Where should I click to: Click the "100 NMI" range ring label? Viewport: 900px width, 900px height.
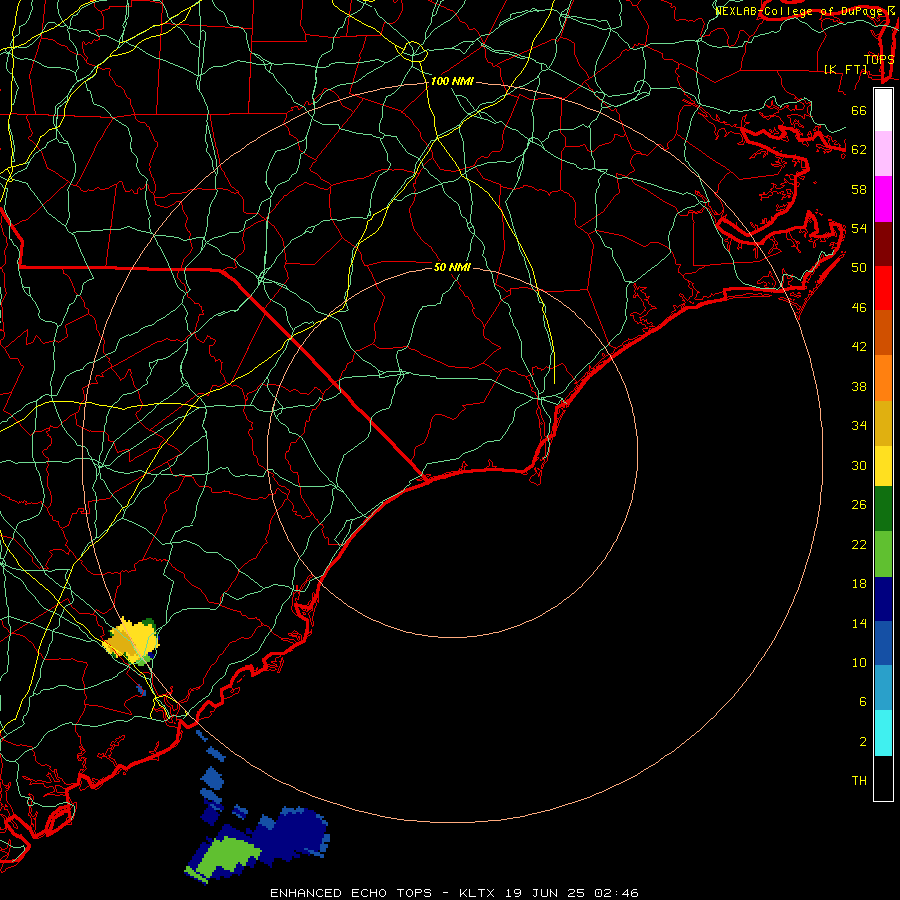[x=452, y=82]
